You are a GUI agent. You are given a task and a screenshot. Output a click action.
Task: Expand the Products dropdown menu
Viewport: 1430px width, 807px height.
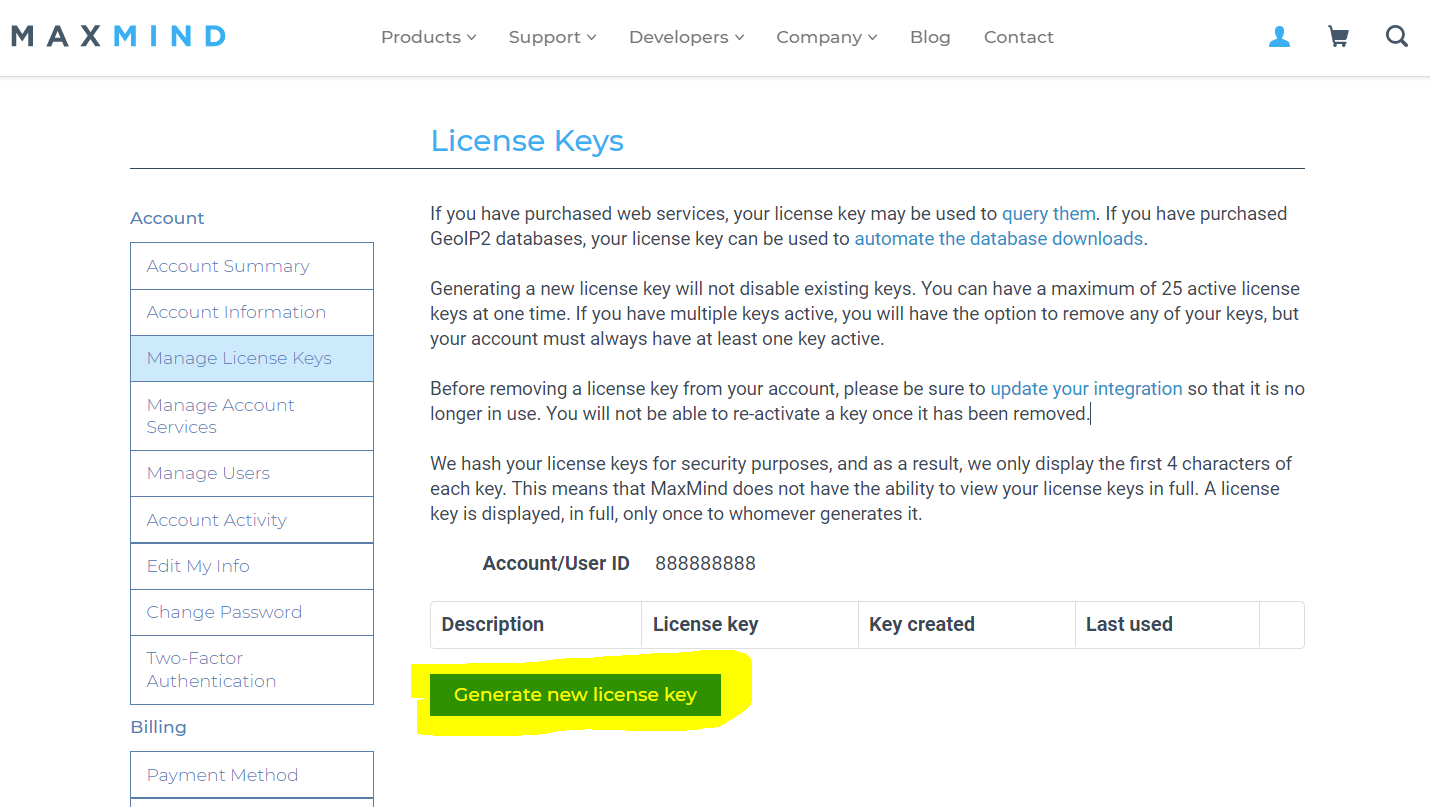pyautogui.click(x=428, y=37)
